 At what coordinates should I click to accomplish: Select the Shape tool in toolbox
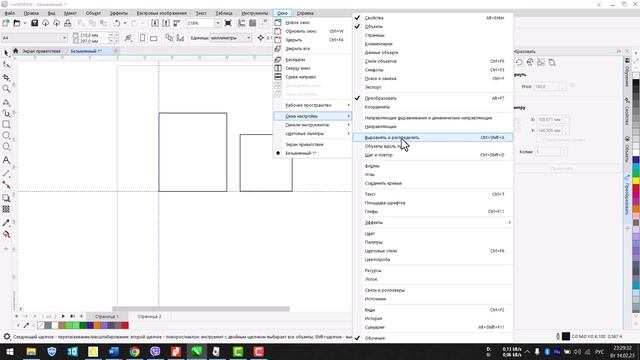click(6, 64)
